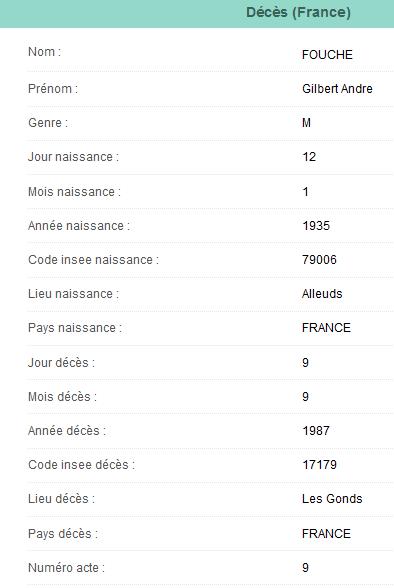Click the Pays décès label
Viewport: 394px width, 588px height.
[63, 534]
